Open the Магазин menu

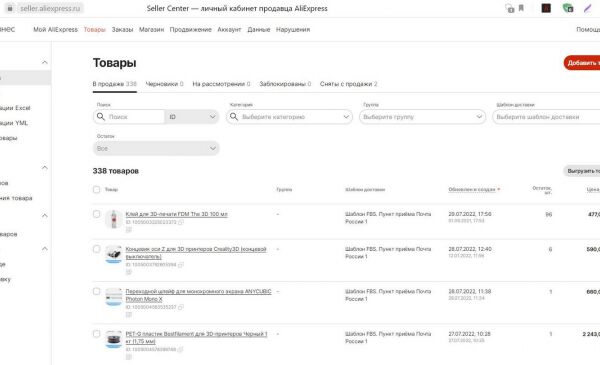[152, 29]
